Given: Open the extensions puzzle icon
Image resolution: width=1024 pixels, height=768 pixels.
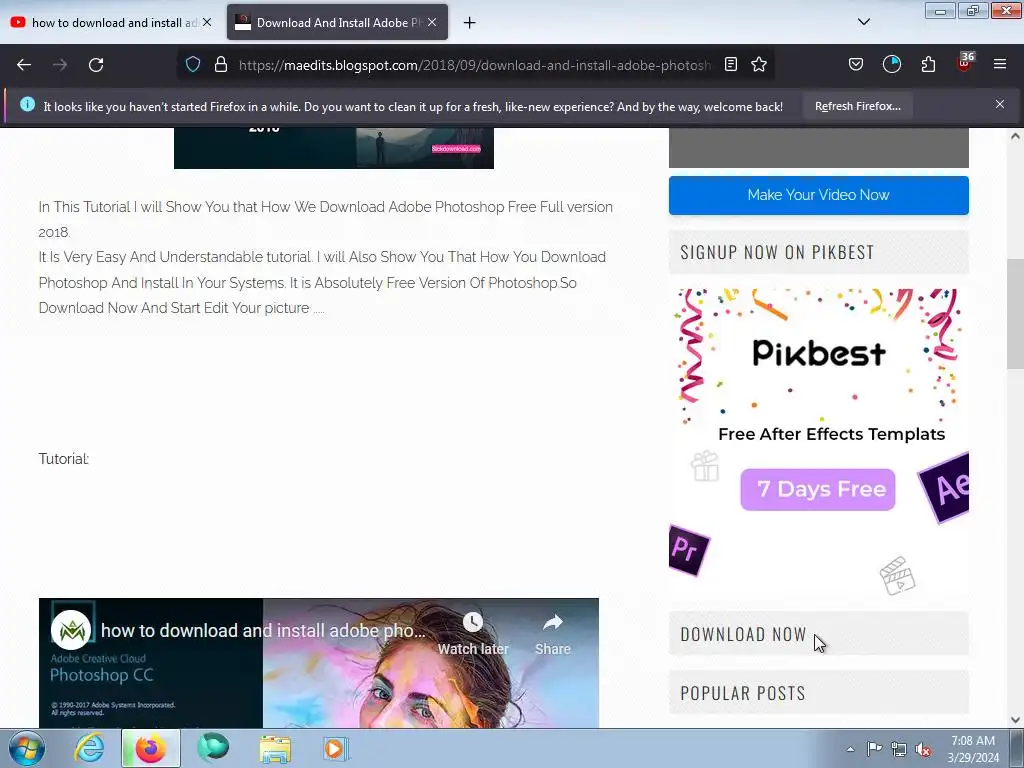Looking at the screenshot, I should (x=928, y=65).
